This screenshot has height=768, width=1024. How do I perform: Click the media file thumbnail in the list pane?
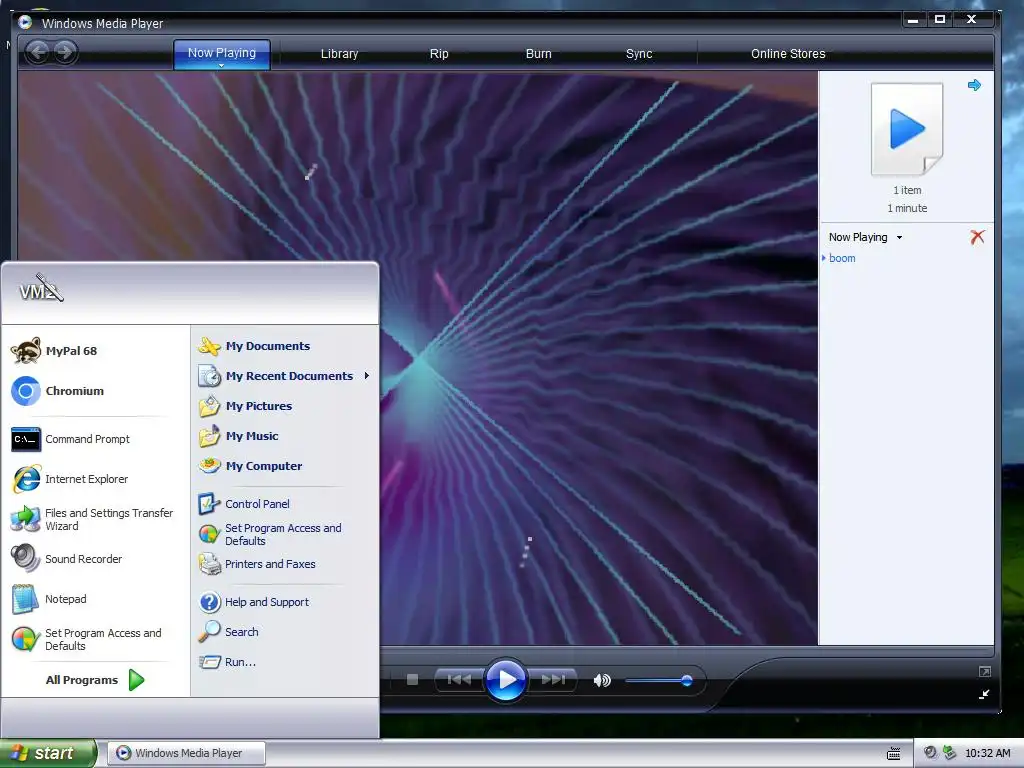tap(907, 129)
